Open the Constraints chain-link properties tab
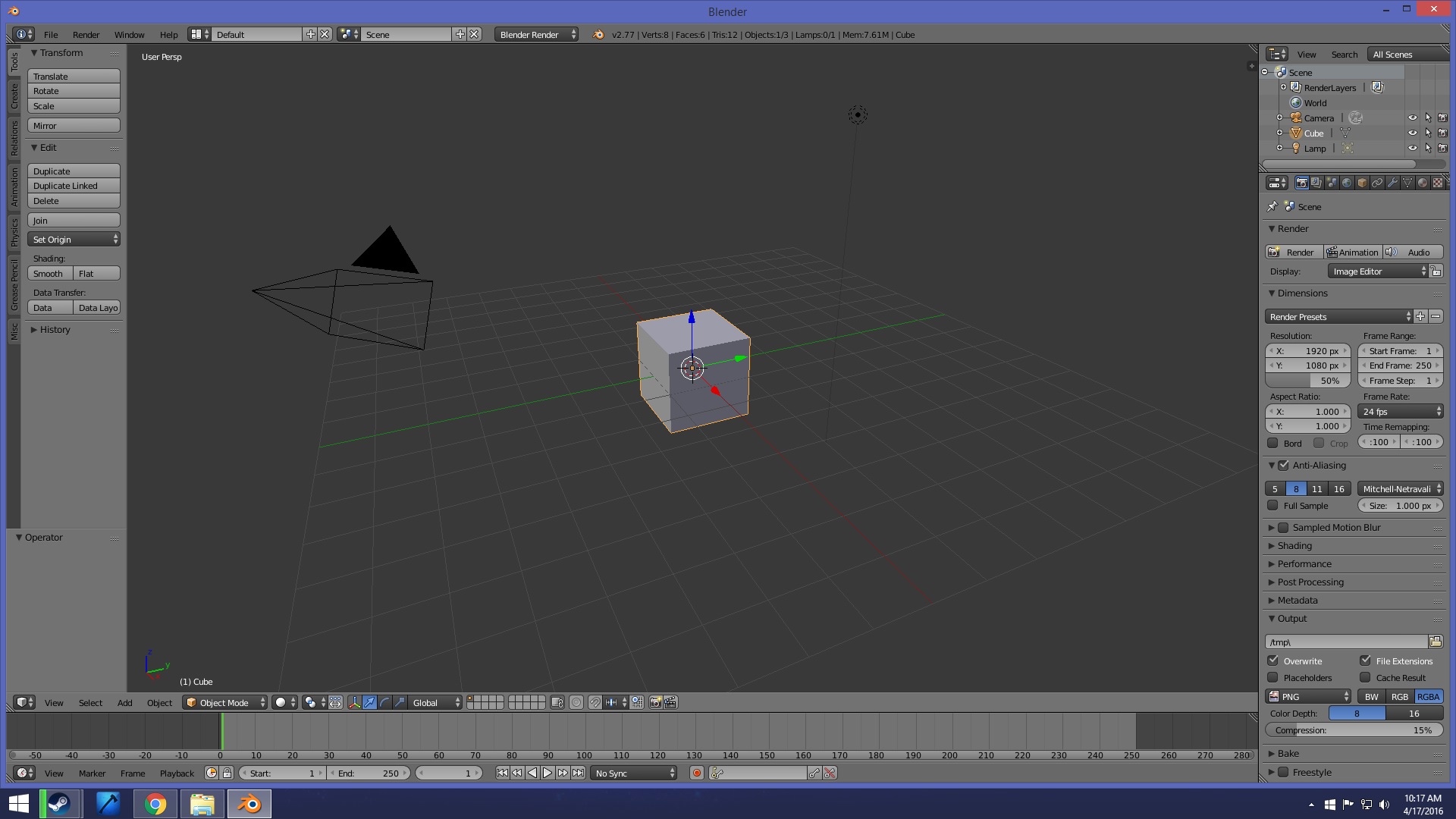 [1377, 183]
